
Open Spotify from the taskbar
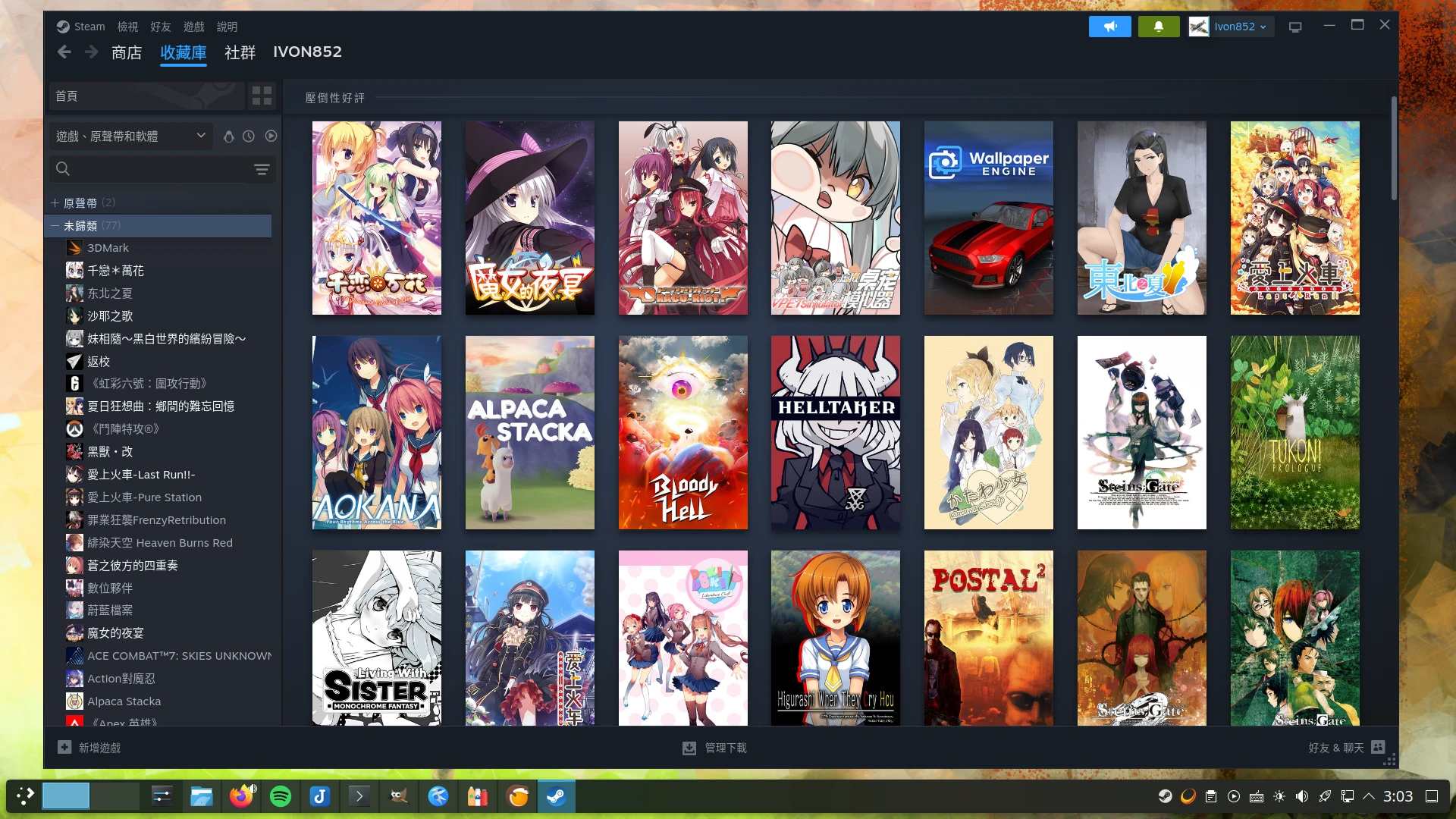[281, 796]
